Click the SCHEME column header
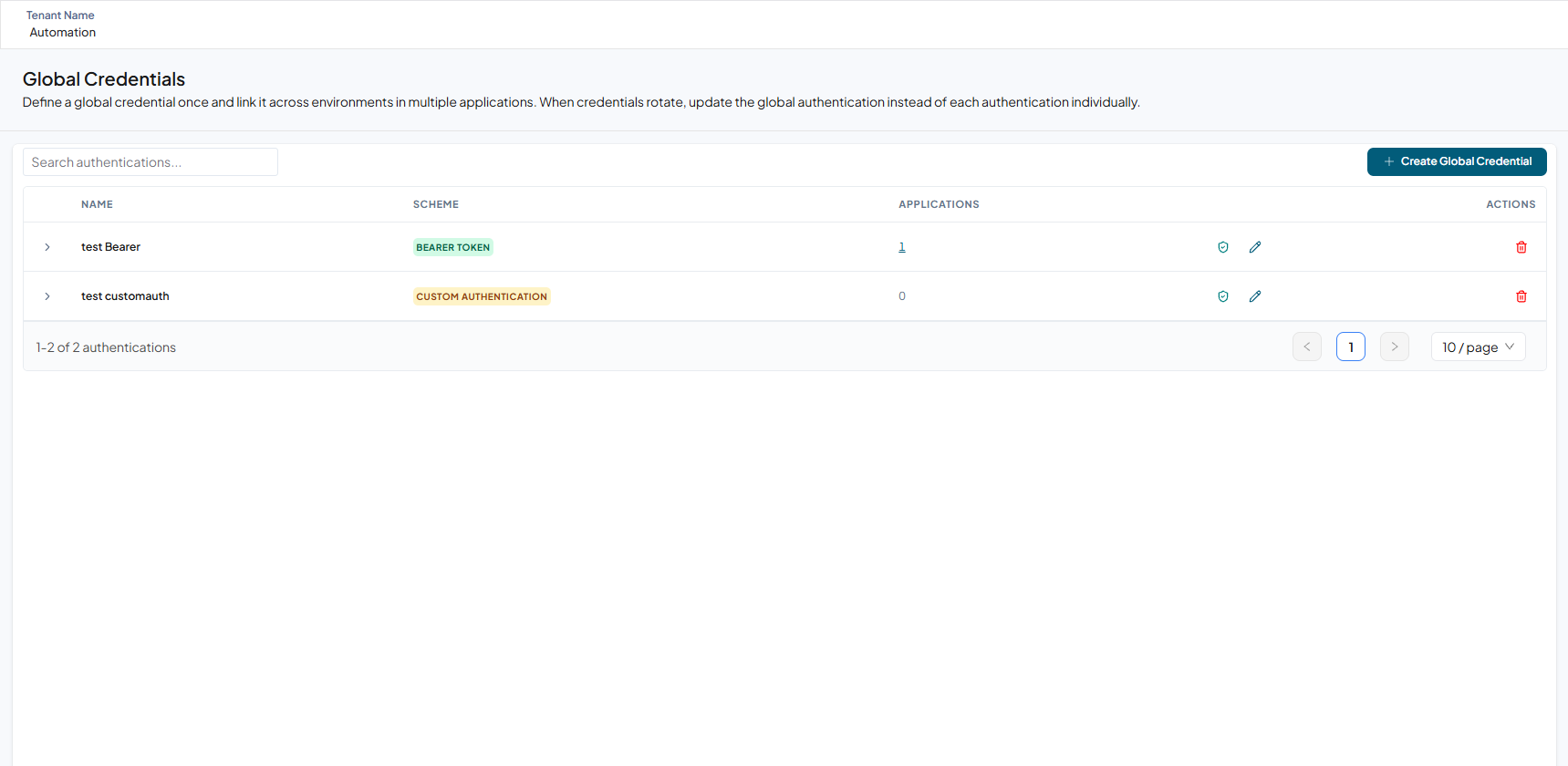Image resolution: width=1568 pixels, height=766 pixels. [x=436, y=204]
